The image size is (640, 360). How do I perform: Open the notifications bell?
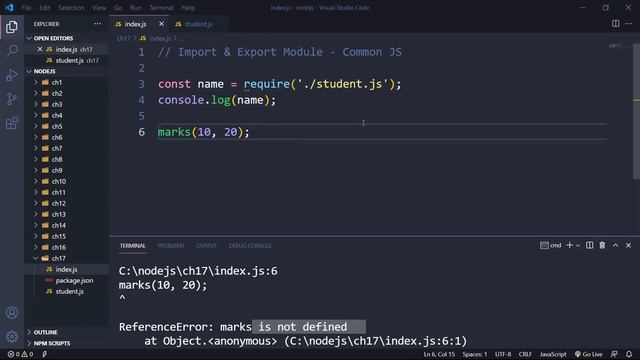click(629, 354)
